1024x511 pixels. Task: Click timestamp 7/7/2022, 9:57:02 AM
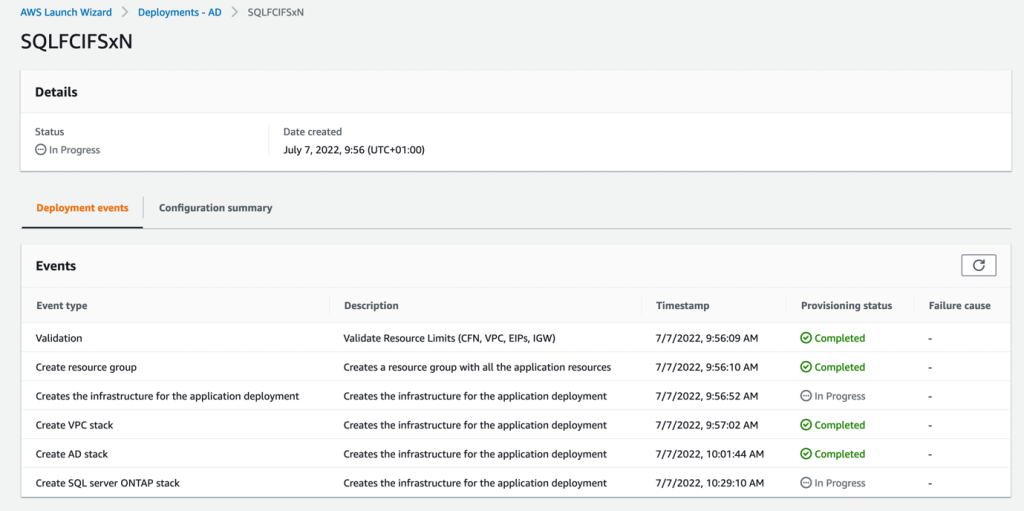tap(707, 425)
